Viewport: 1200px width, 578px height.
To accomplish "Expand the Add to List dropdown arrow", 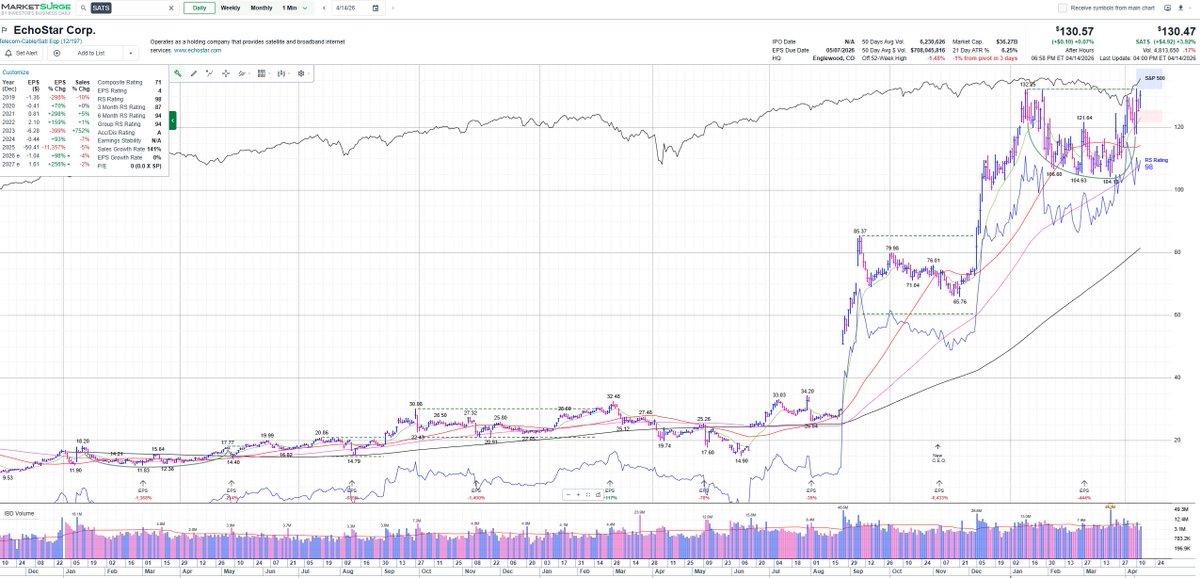I will [x=130, y=53].
